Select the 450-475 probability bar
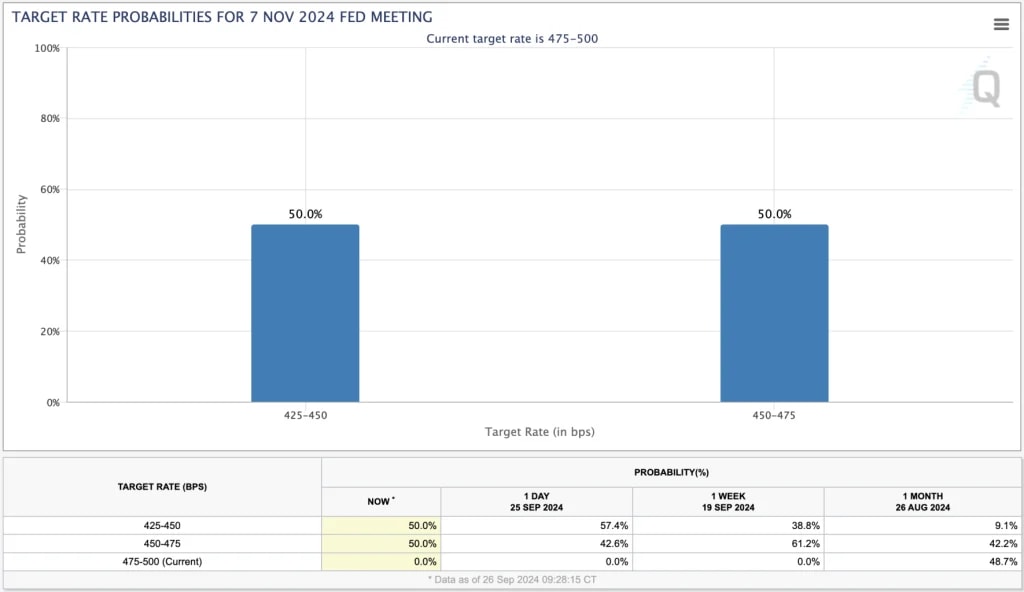Screen dimensions: 1024x592 point(775,312)
